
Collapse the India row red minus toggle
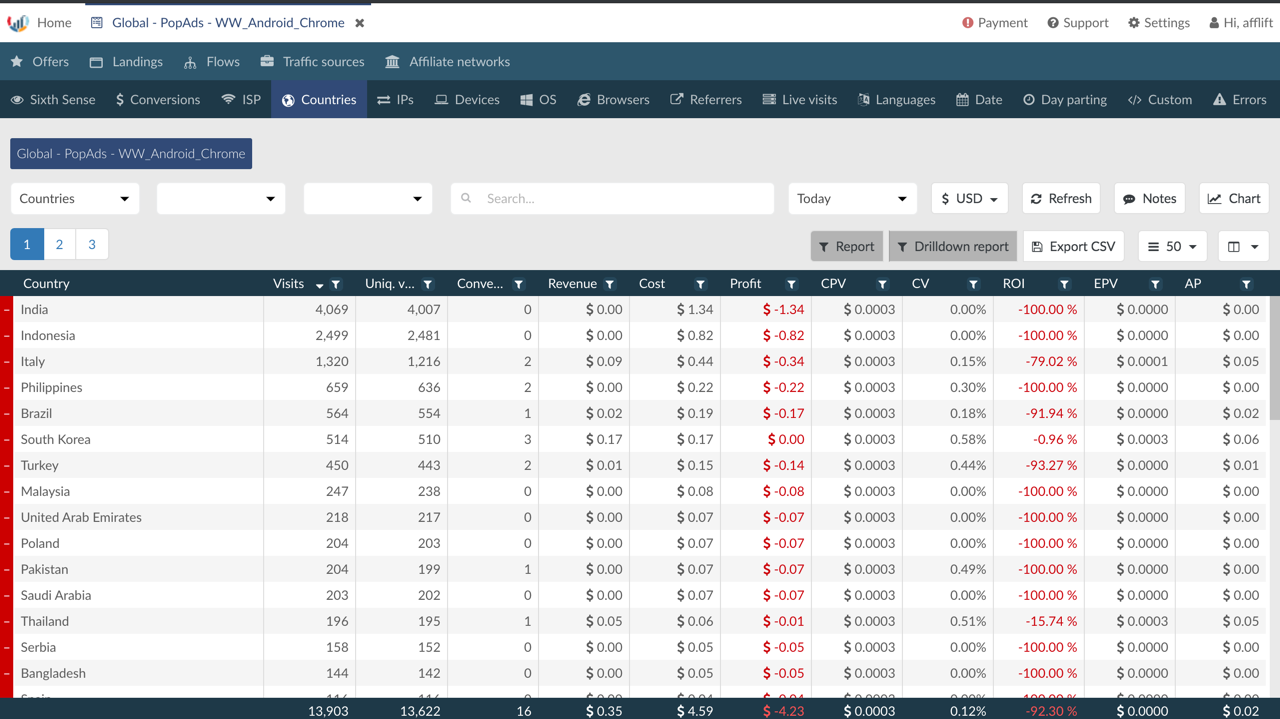pos(7,310)
